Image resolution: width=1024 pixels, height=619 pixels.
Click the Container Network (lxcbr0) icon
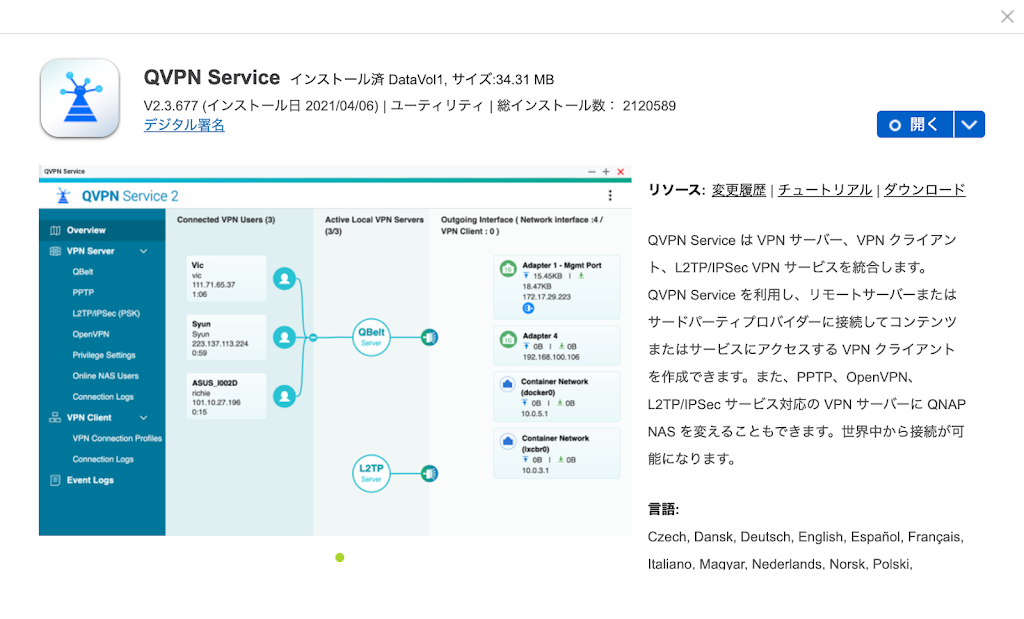click(x=507, y=441)
